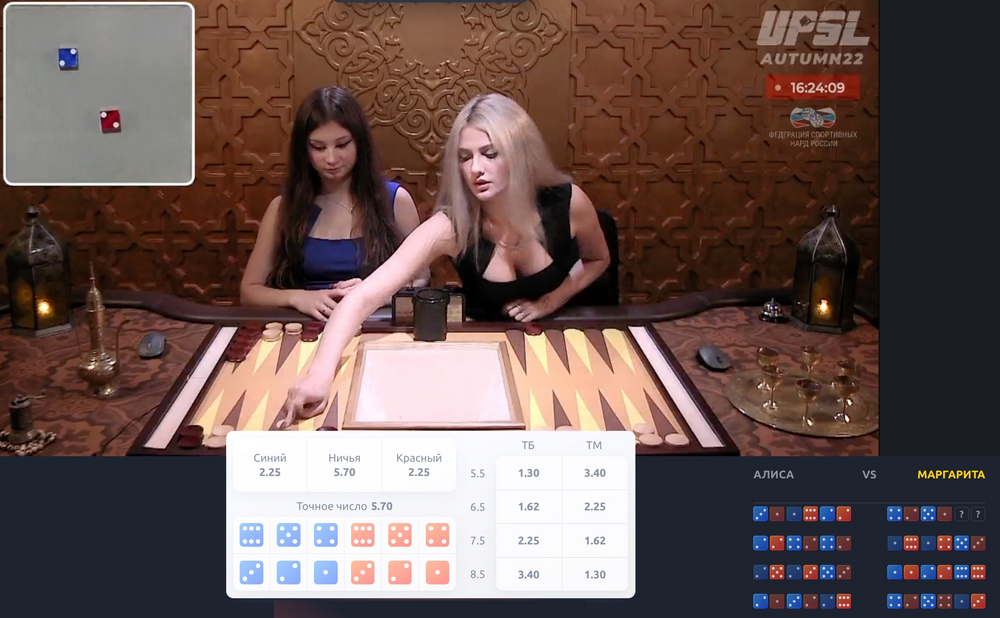Image resolution: width=1000 pixels, height=618 pixels.
Task: Pick the red one dice icon
Action: (x=438, y=573)
